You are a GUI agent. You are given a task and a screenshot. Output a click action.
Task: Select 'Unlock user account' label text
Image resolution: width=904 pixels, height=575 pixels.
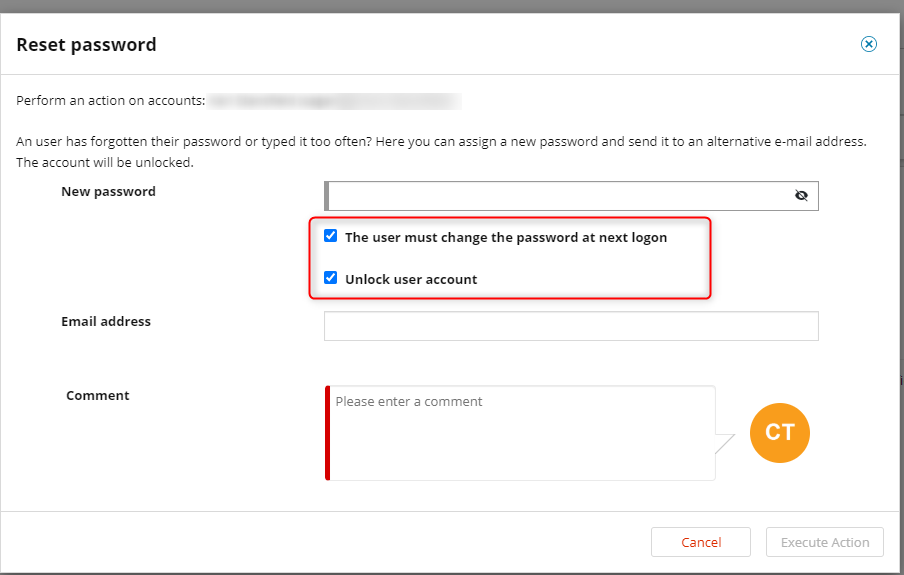411,280
